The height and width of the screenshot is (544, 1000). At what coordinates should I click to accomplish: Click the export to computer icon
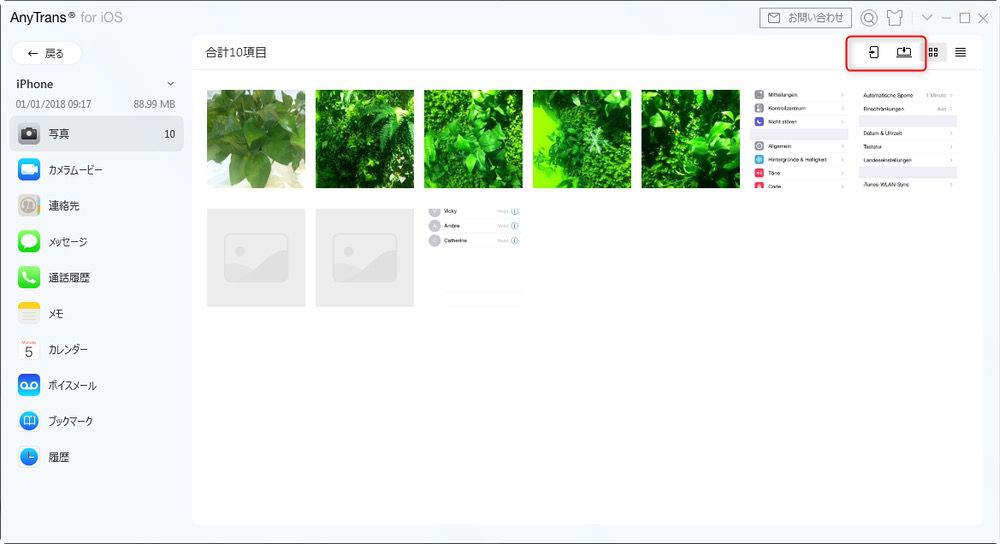point(904,53)
